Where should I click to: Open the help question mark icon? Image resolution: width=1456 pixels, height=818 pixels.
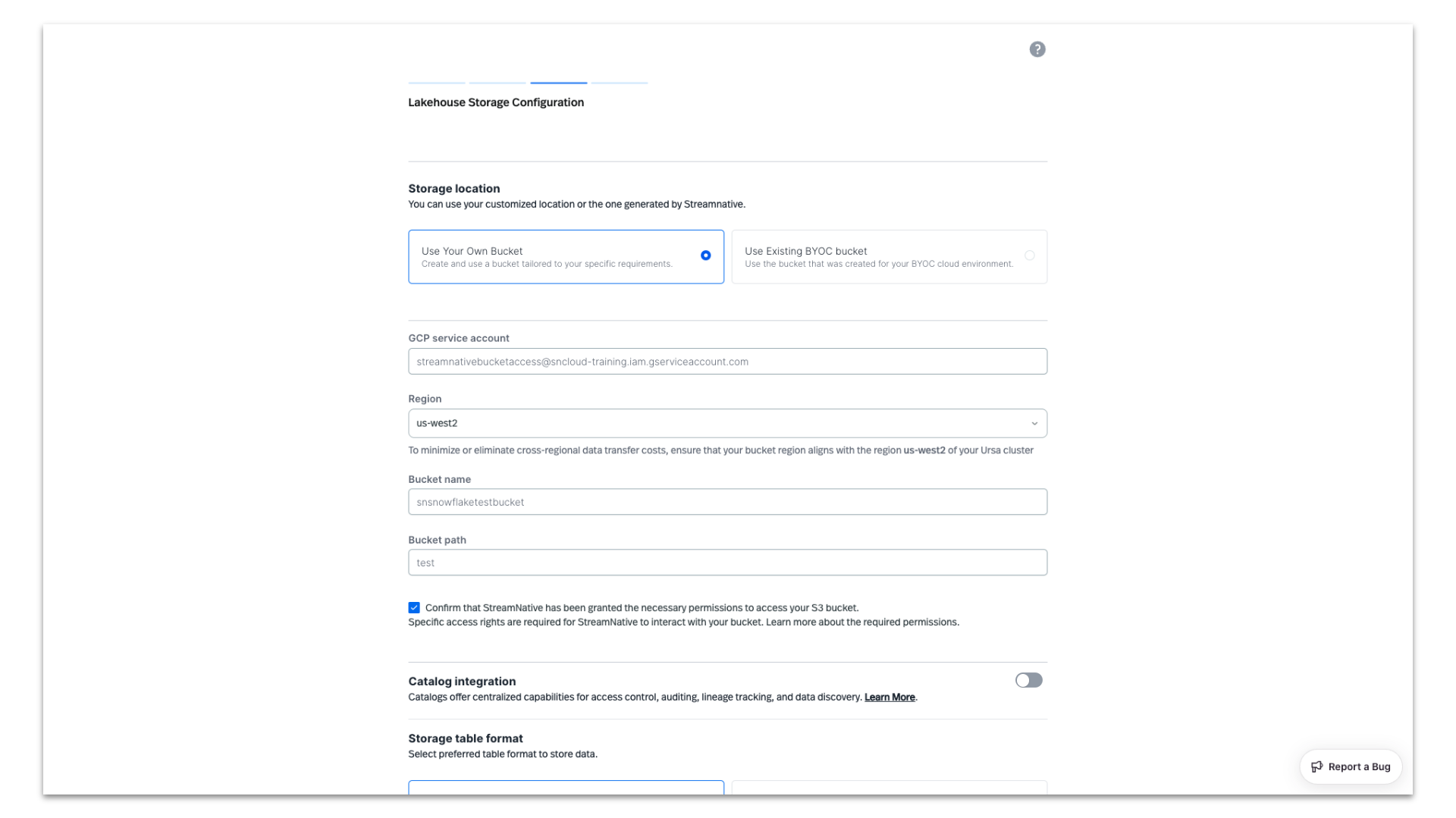1037,49
